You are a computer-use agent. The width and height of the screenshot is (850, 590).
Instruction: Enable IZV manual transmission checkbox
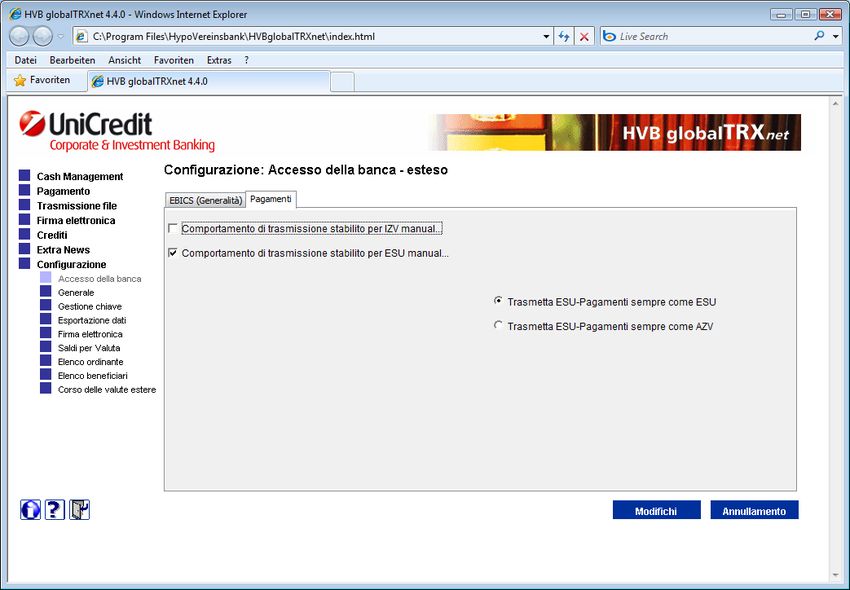[x=173, y=229]
